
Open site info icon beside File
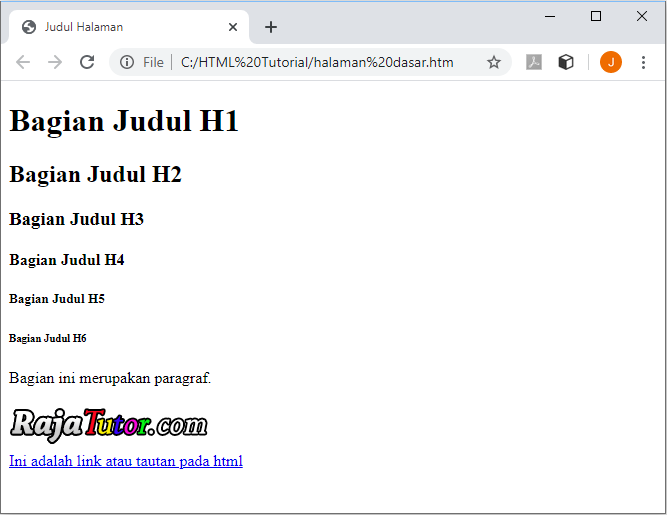[127, 62]
